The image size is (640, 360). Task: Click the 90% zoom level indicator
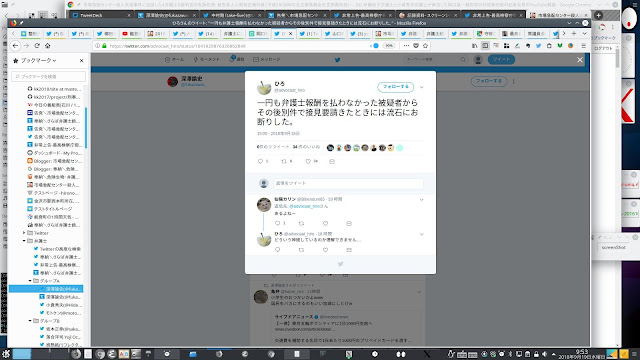click(389, 46)
